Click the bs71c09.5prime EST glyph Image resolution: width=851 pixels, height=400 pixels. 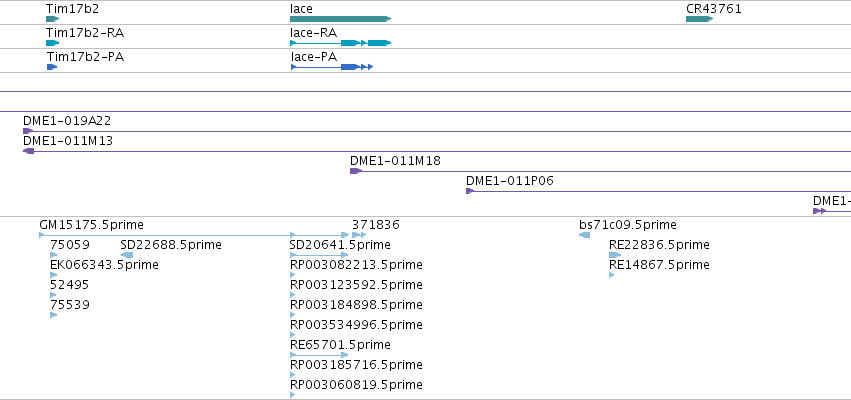click(x=585, y=235)
